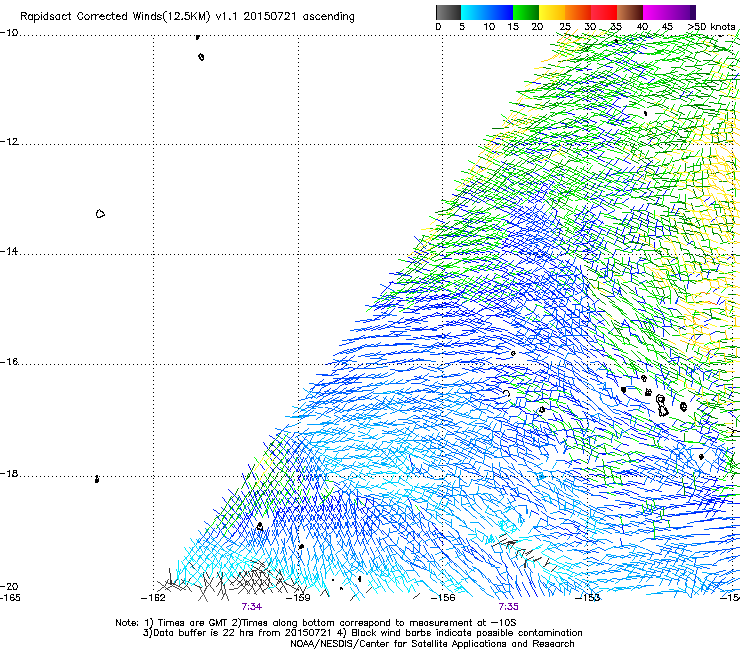Click the "20150721 ascending" part of the title
This screenshot has height=650, width=740.
(x=299, y=17)
